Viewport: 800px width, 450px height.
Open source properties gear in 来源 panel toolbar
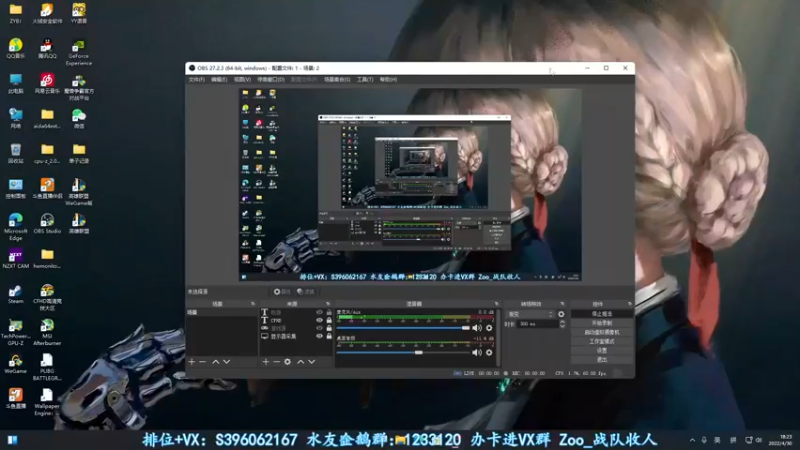(x=288, y=362)
